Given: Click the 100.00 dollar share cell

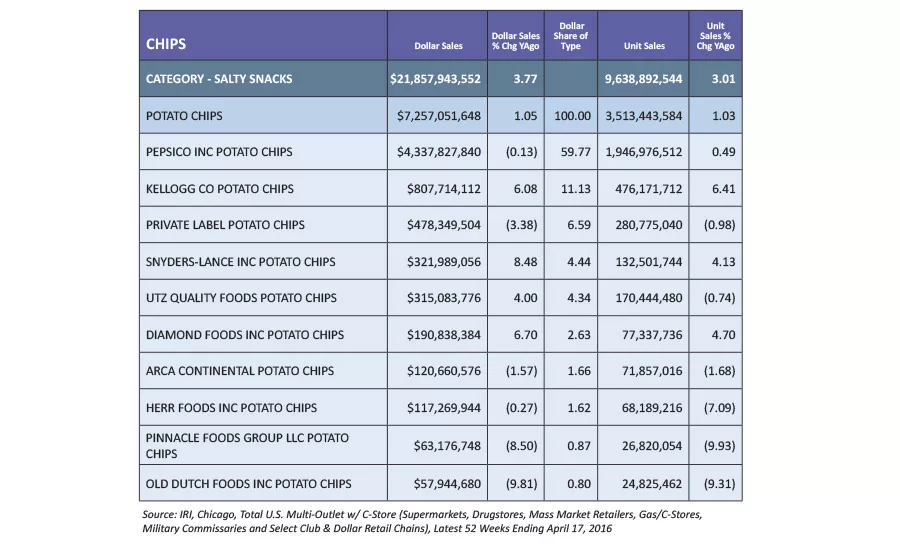Looking at the screenshot, I should (572, 116).
